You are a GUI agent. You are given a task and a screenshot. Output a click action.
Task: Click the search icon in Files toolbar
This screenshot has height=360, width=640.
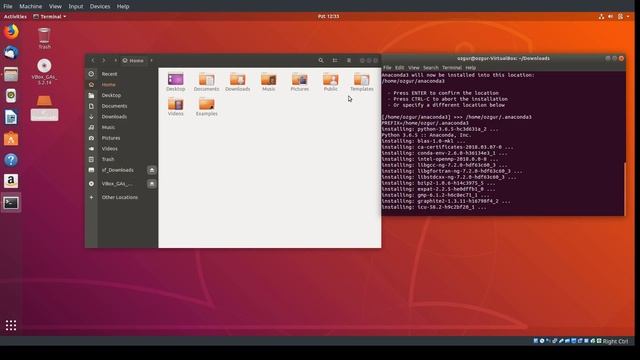(321, 60)
